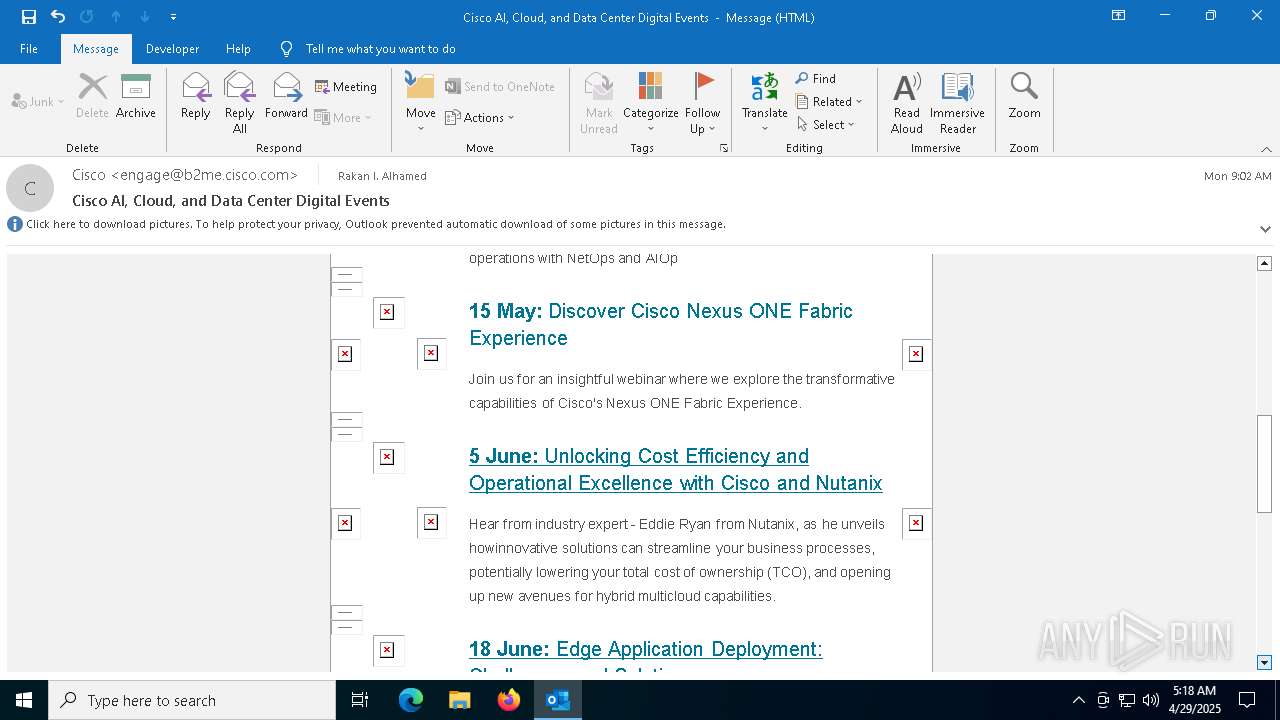Viewport: 1280px width, 720px height.
Task: Save the message with the floppy disk icon
Action: click(x=29, y=16)
